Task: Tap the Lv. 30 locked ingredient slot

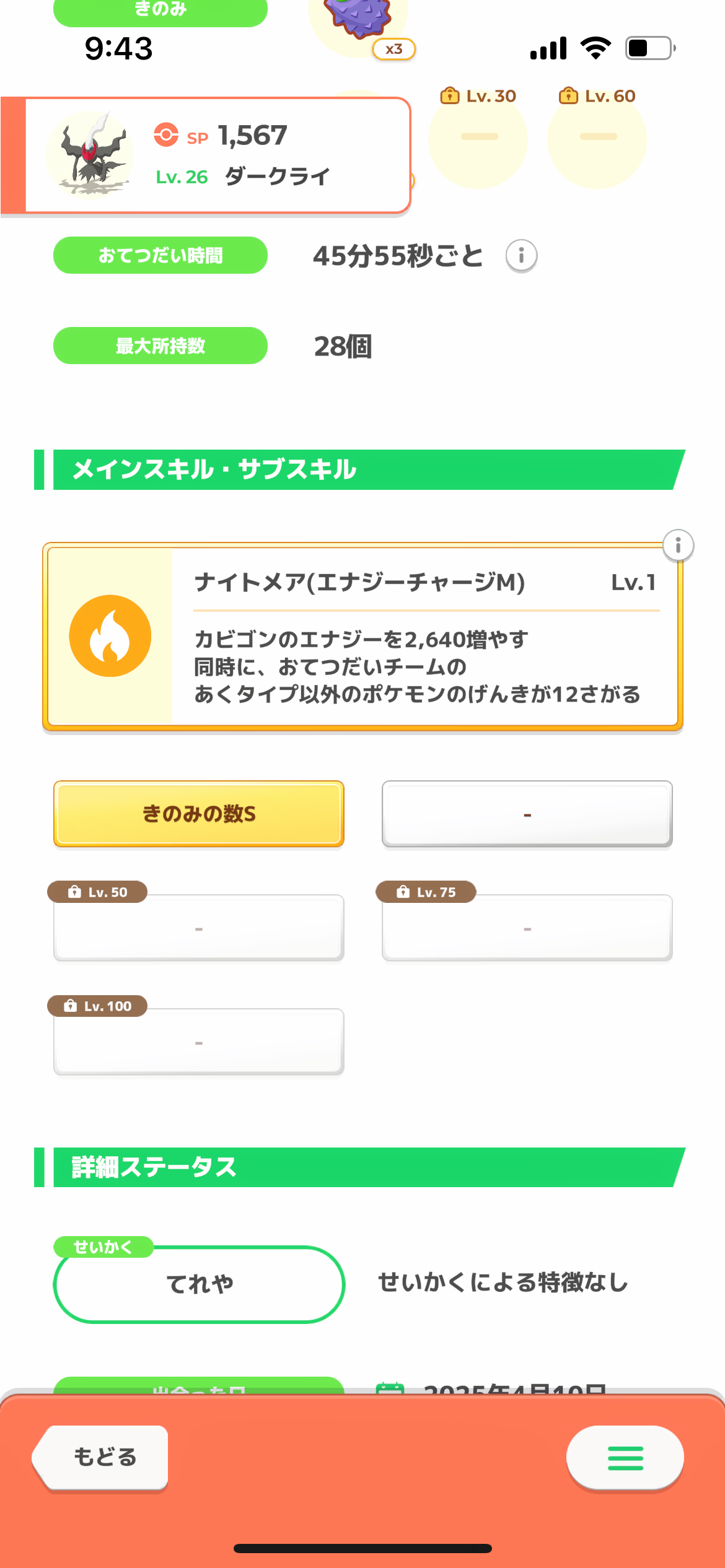Action: tap(478, 137)
